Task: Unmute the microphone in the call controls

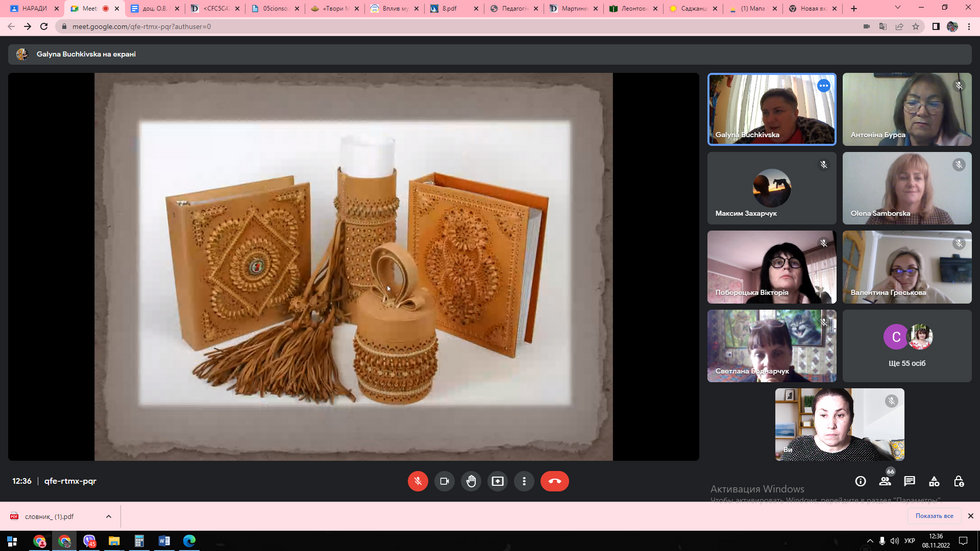Action: [x=418, y=481]
